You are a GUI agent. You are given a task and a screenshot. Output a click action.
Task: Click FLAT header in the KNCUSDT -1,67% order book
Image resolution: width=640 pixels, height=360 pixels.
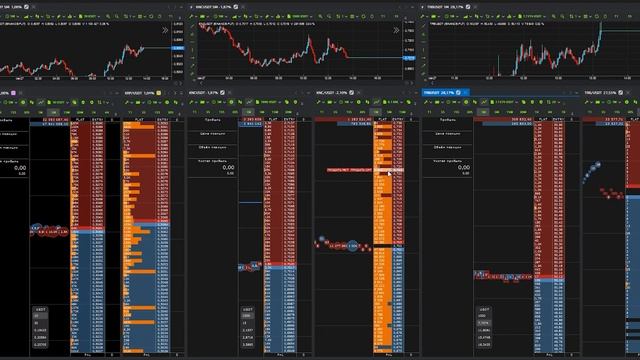pyautogui.click(x=273, y=120)
